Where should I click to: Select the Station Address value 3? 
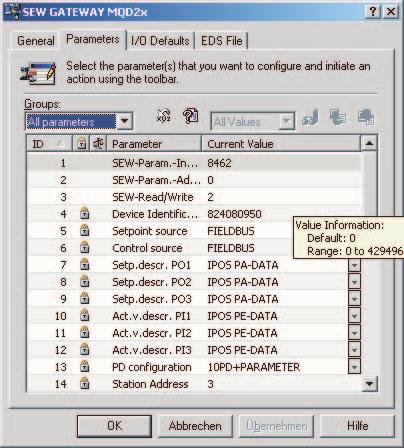(x=210, y=384)
